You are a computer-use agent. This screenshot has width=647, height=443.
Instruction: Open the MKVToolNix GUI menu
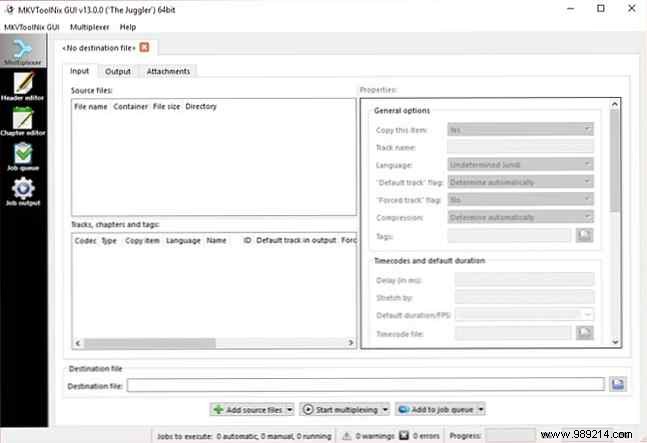click(x=32, y=27)
